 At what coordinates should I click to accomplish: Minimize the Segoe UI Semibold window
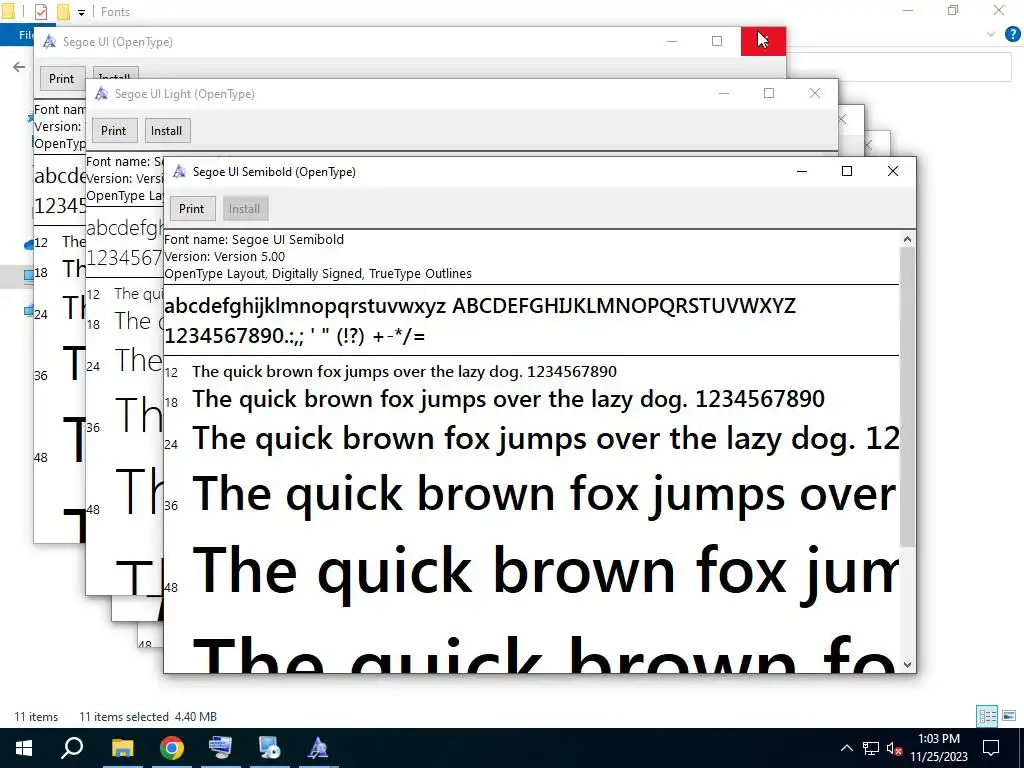802,171
